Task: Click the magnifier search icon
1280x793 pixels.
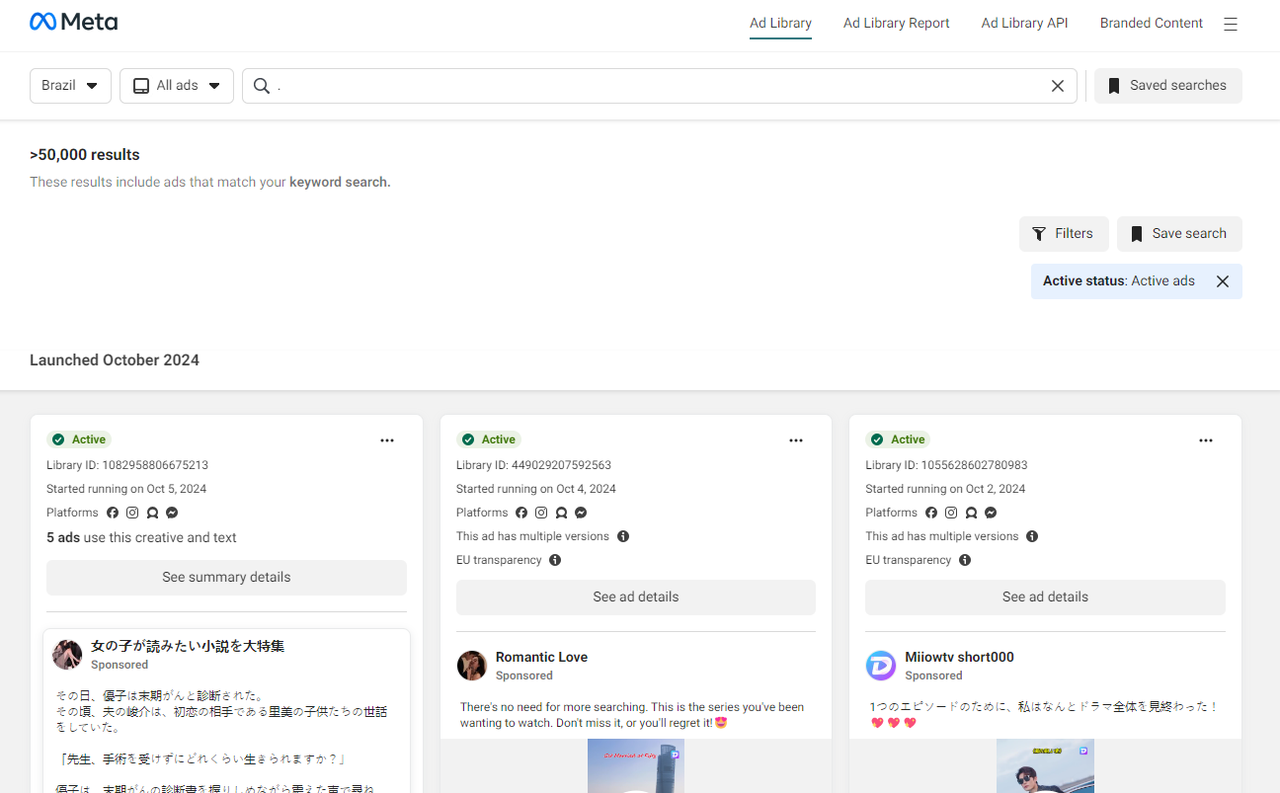Action: click(261, 86)
